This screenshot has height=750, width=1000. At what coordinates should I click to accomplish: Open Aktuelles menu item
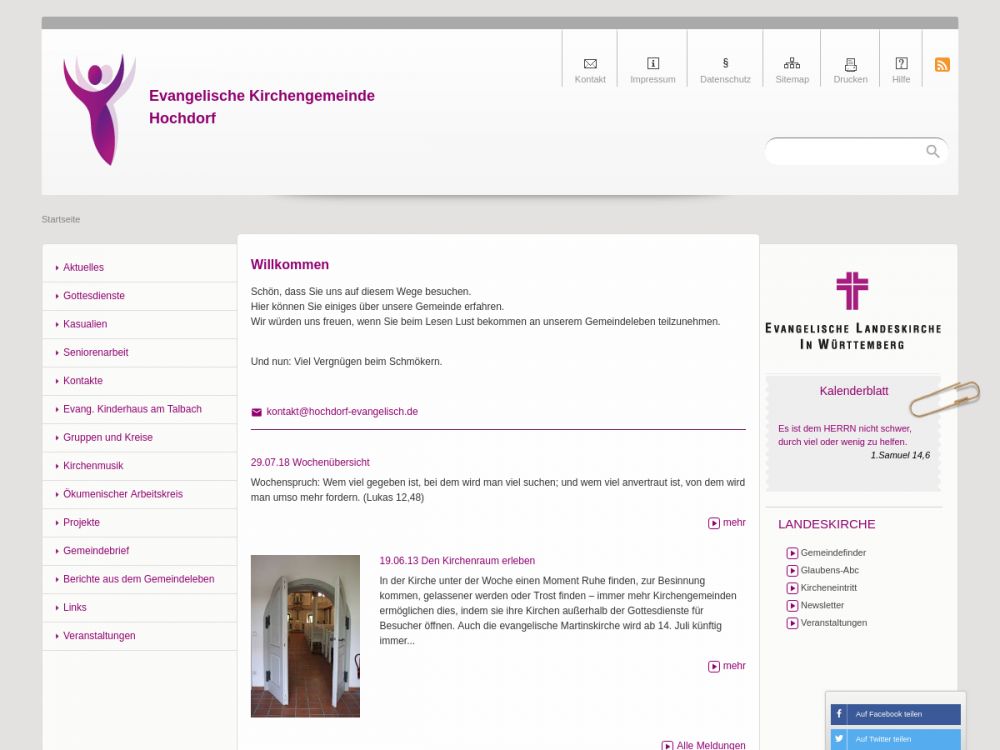(x=83, y=268)
